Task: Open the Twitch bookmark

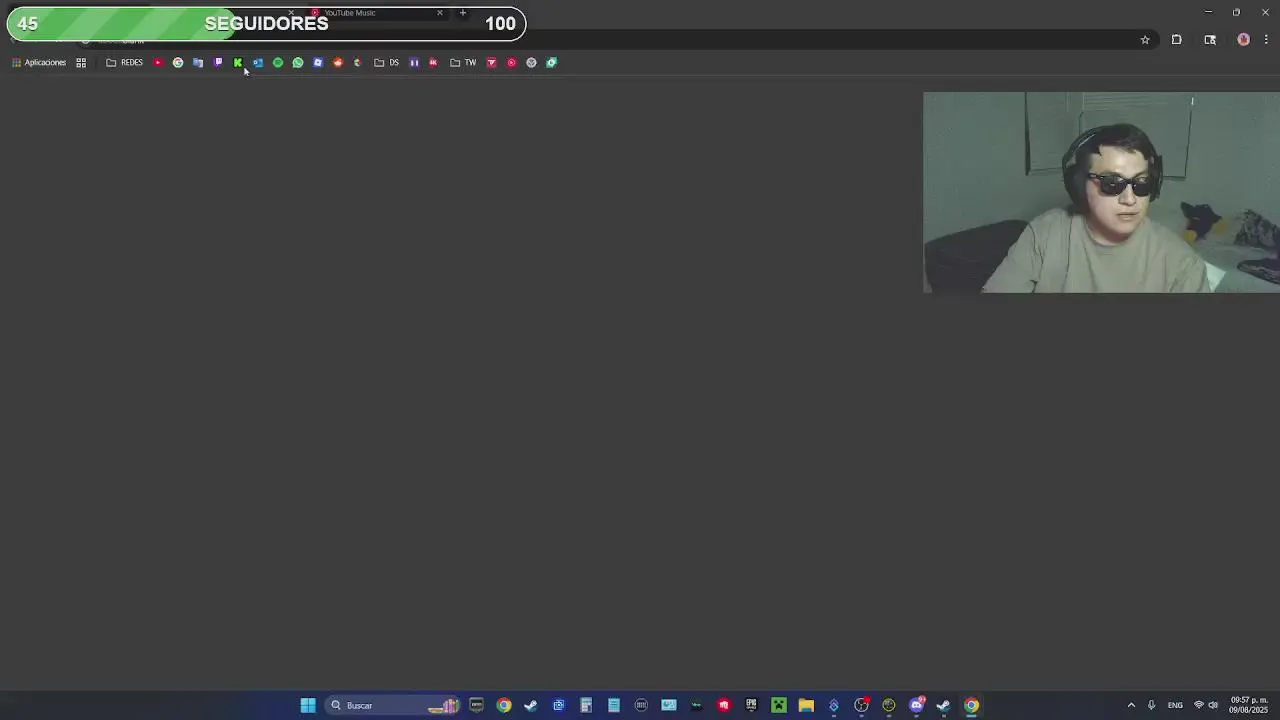Action: [x=218, y=62]
